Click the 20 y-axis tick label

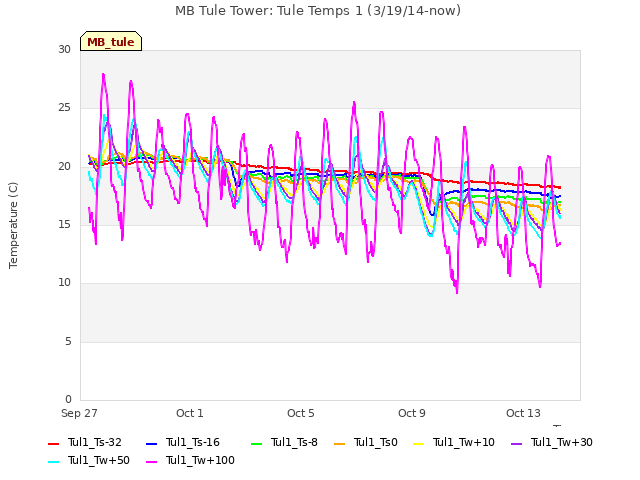click(x=64, y=167)
